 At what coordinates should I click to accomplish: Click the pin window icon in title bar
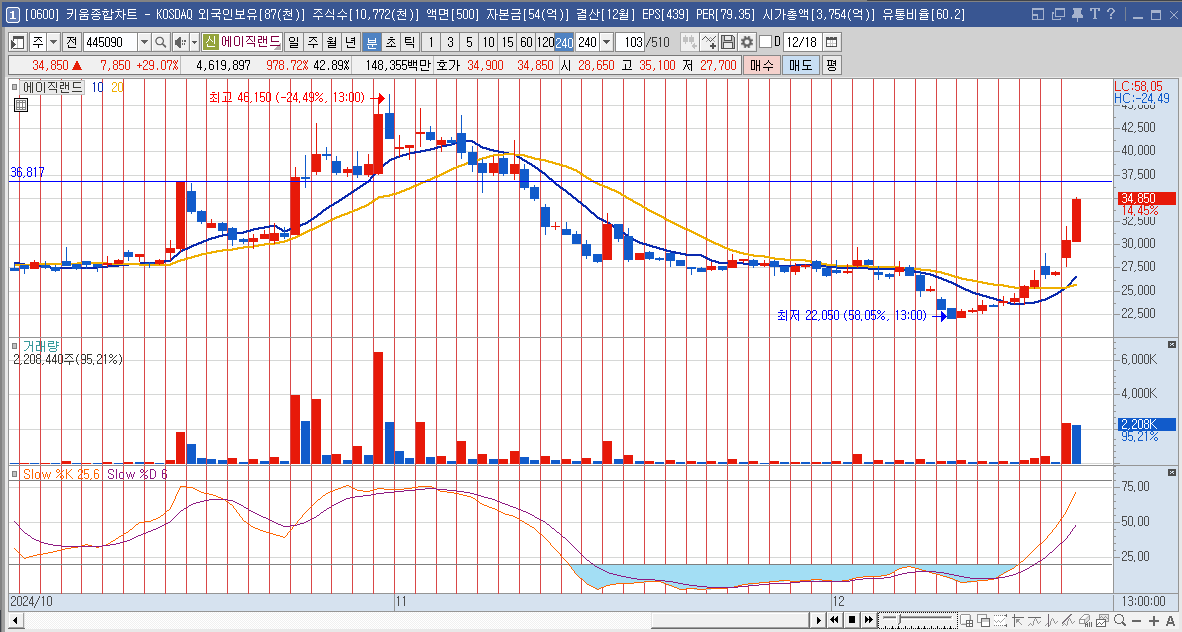(1076, 14)
